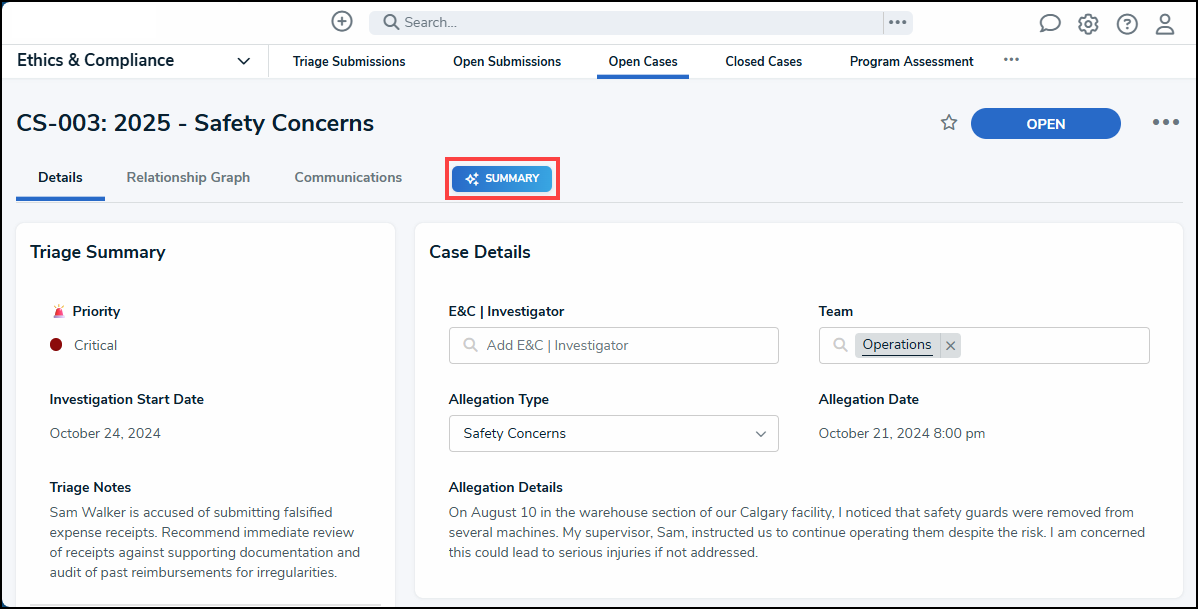Click the plus create-new icon
The width and height of the screenshot is (1198, 609).
point(342,22)
